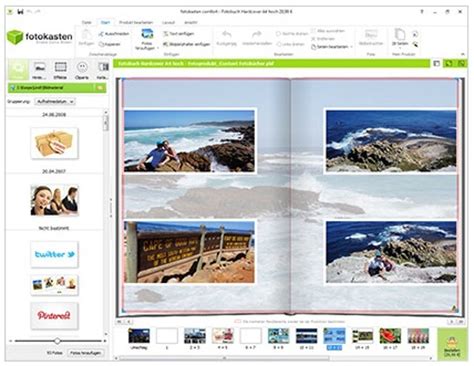474x366 pixels.
Task: Select the twitter logo thumbnail
Action: tap(55, 254)
